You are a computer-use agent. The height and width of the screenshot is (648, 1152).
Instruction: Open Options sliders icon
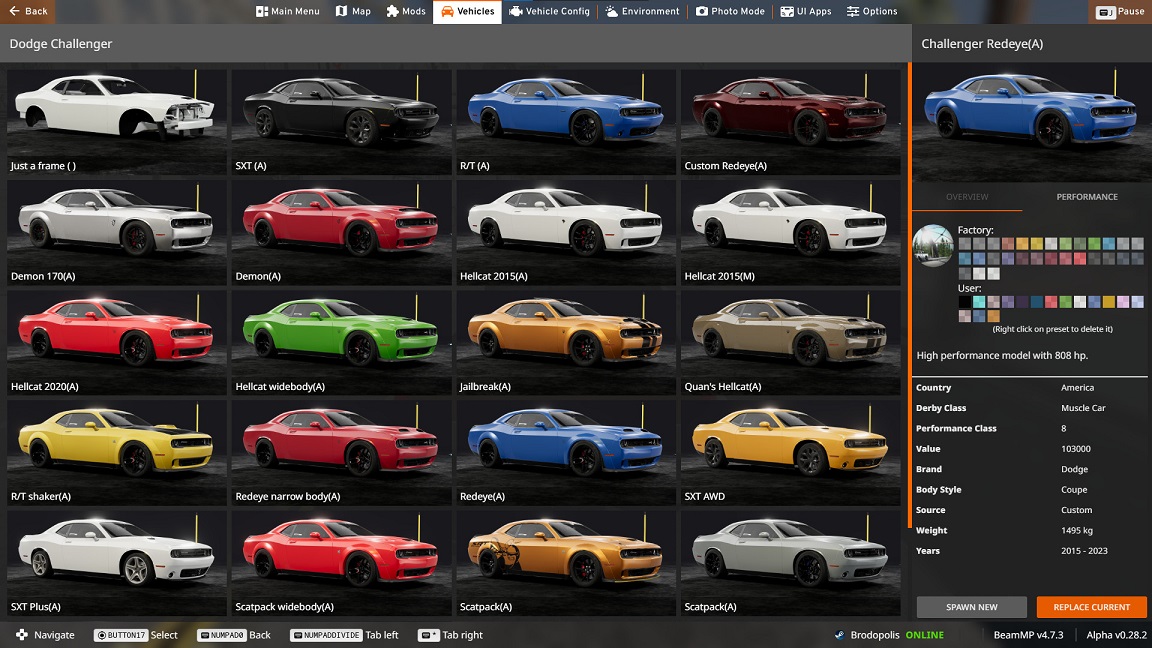853,12
